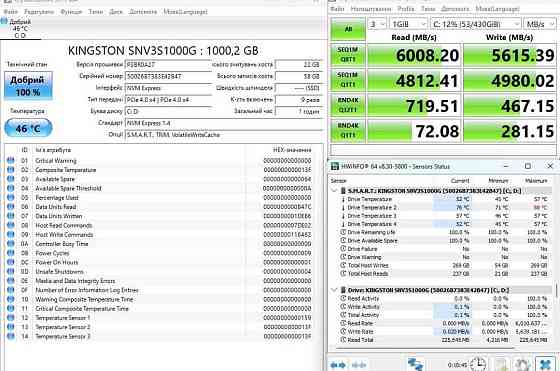This screenshot has height=371, width=560.
Task: Run the SEQ1M Q8T1 test button
Action: click(348, 54)
